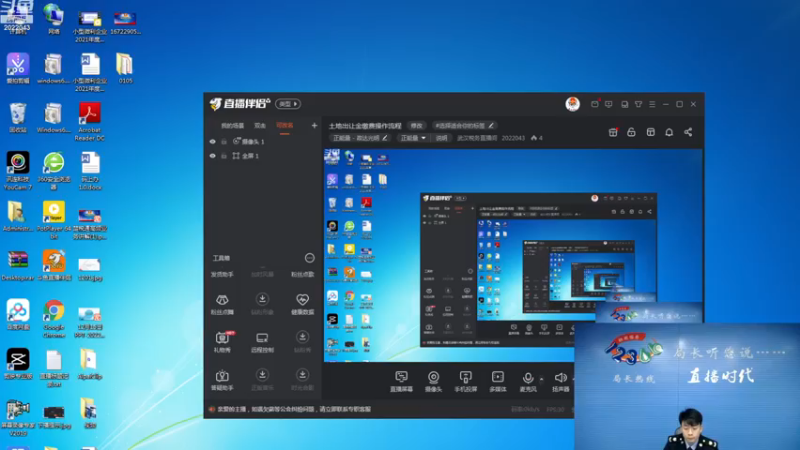Select the orange highlighted scene tab
The image size is (800, 450).
click(x=285, y=126)
